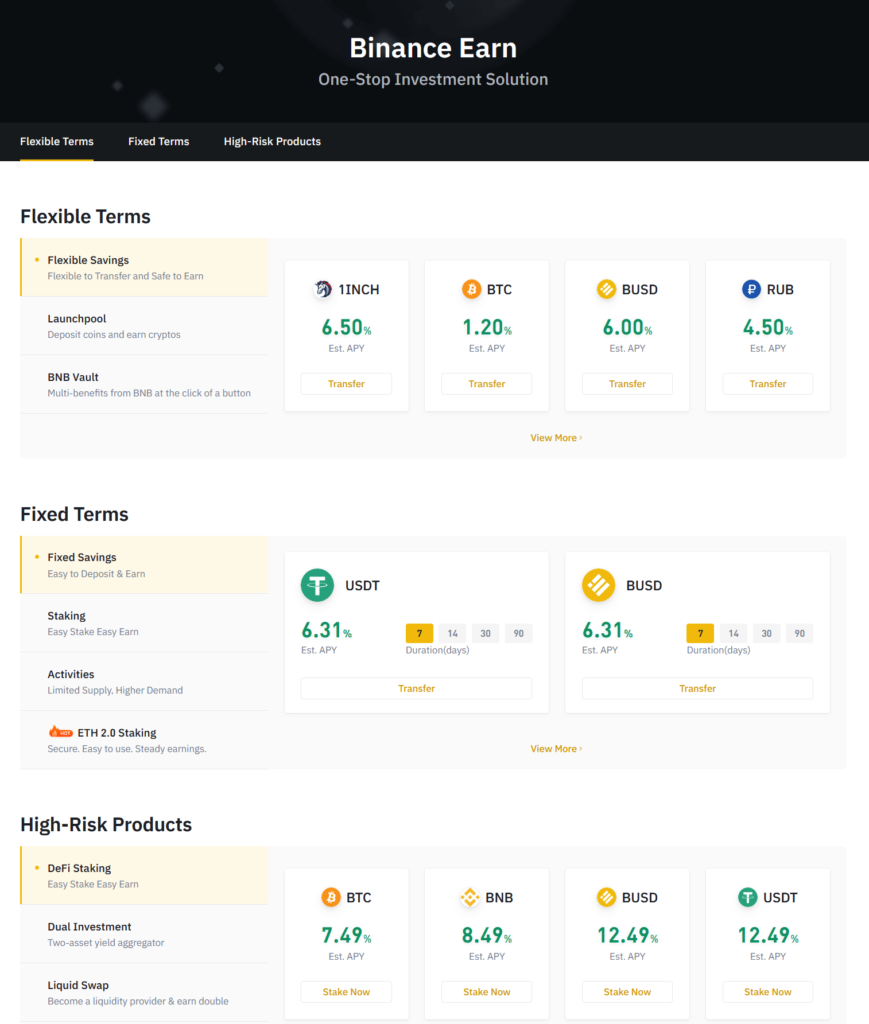
Task: Select 7-day duration for fixed BUSD
Action: [x=700, y=633]
